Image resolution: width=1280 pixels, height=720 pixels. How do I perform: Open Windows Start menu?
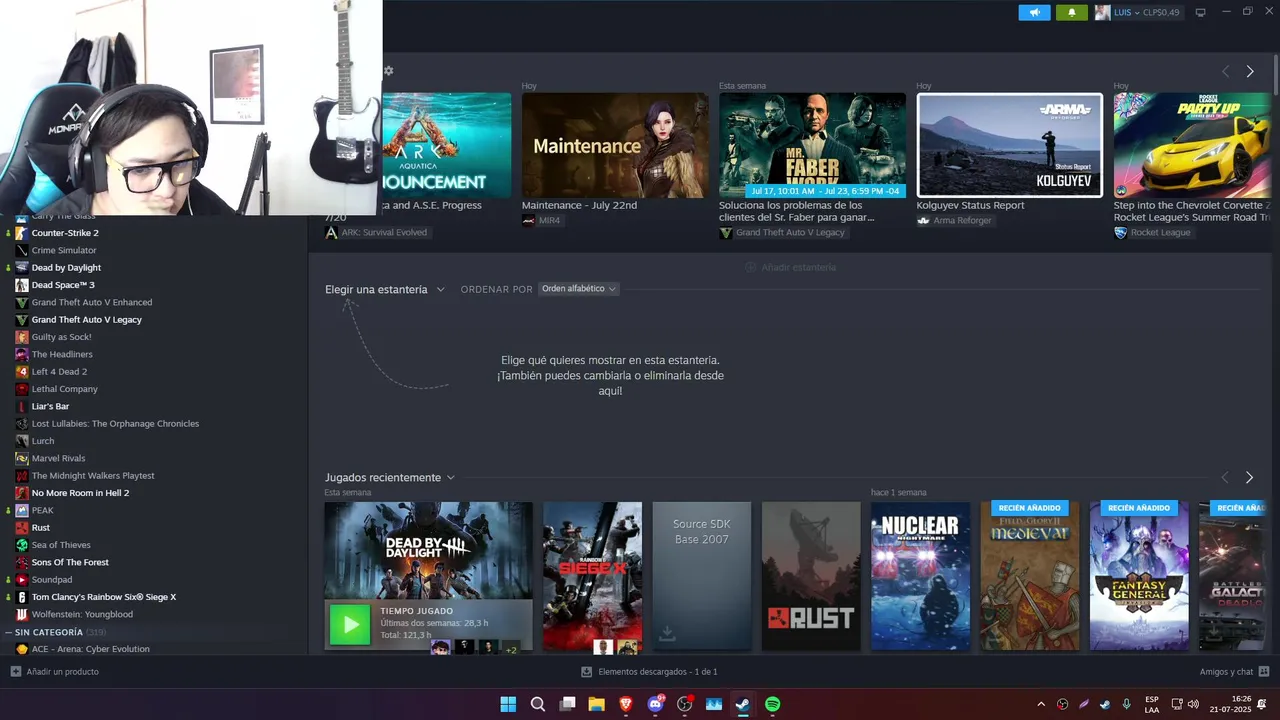(x=508, y=704)
